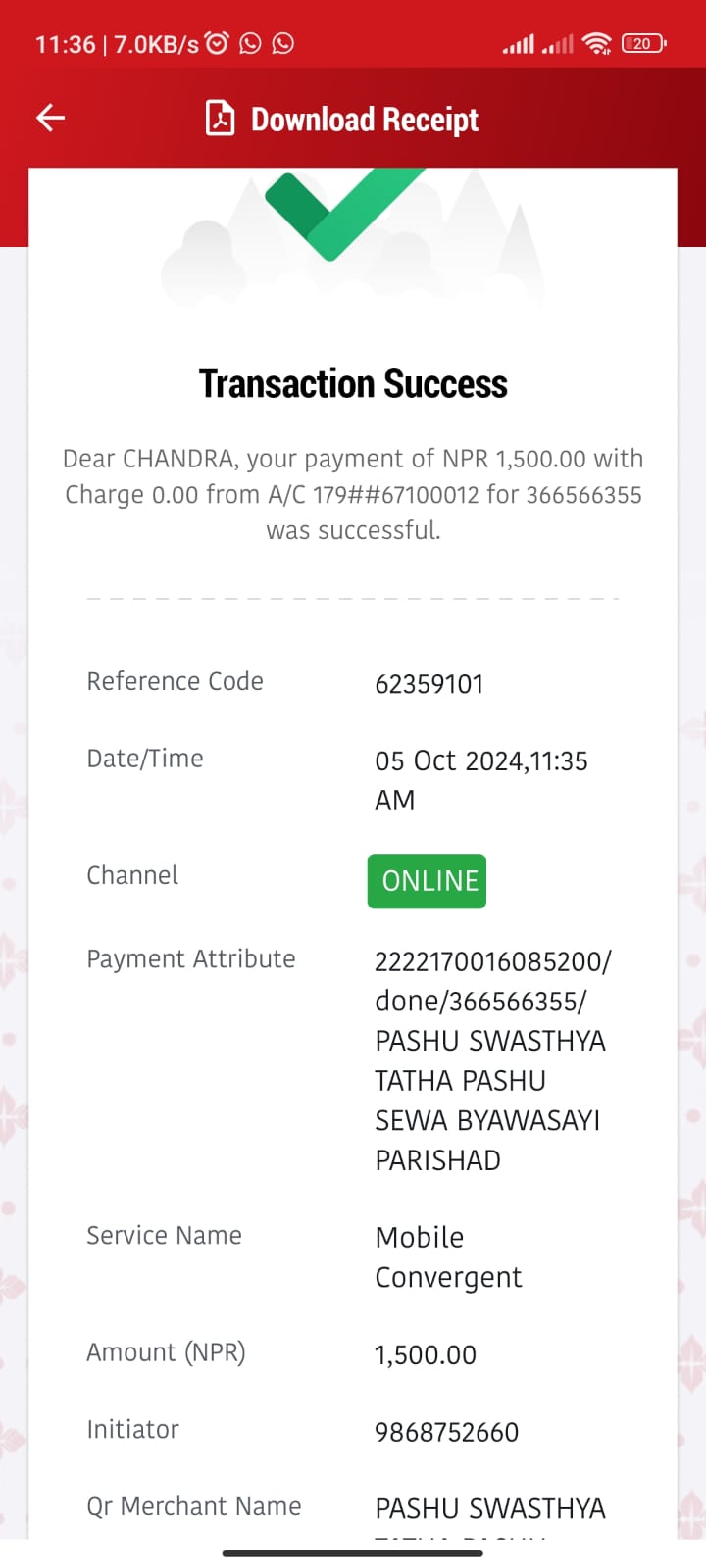Select reference code 62359101
Image resolution: width=706 pixels, height=1568 pixels.
tap(429, 684)
